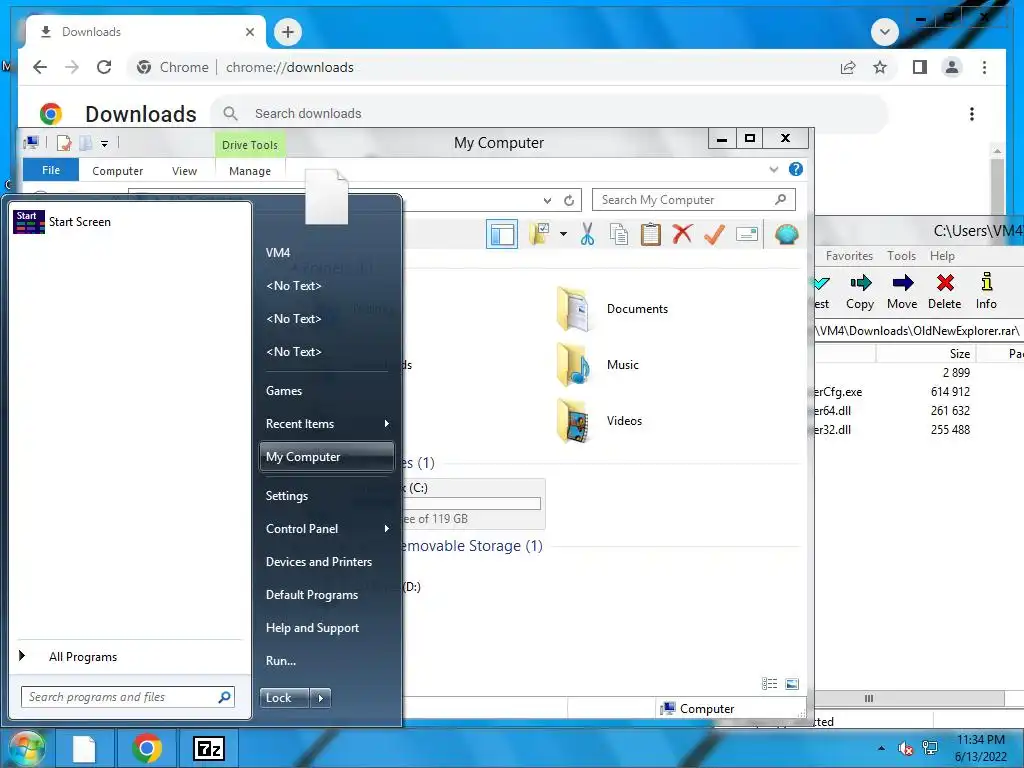Screen dimensions: 1024x768
Task: Click the Info icon in 7-Zip toolbar
Action: coord(986,291)
